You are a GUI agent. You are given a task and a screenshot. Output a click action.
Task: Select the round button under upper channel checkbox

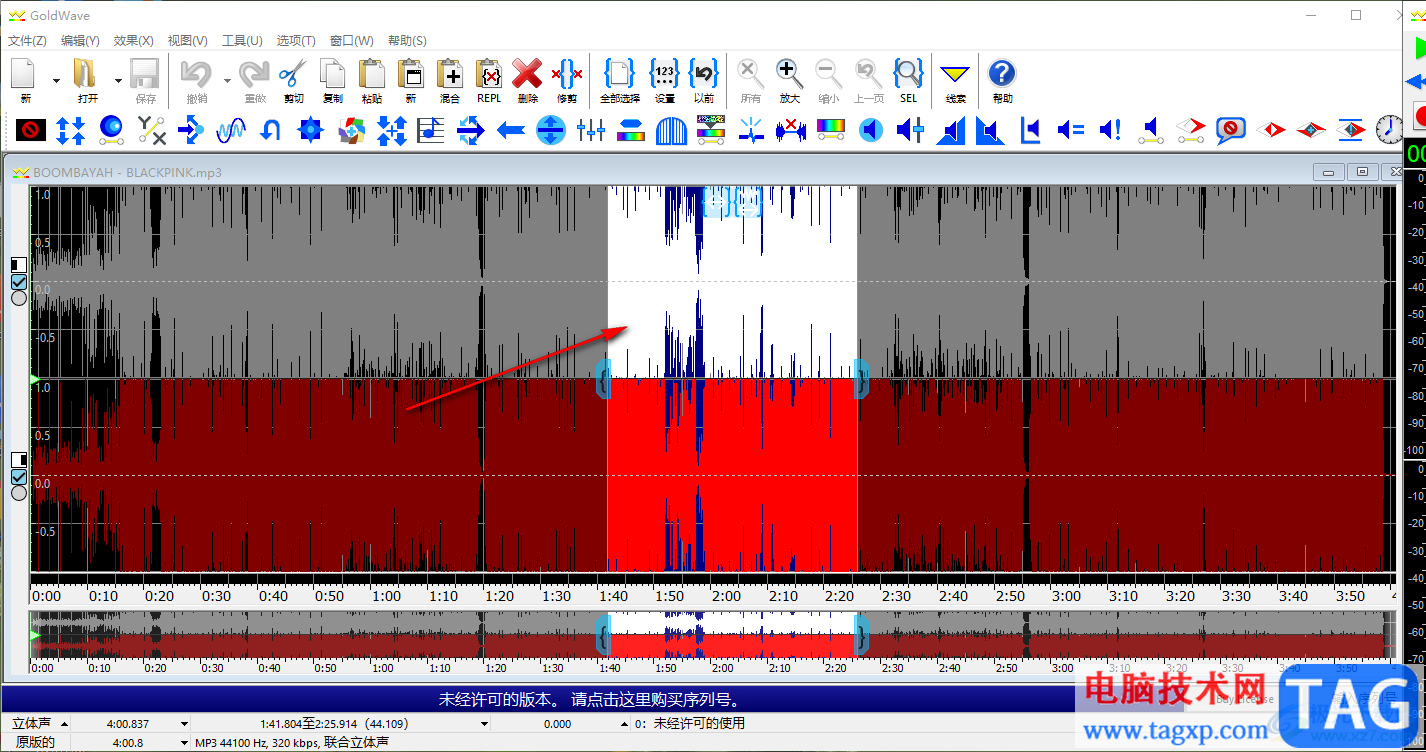point(19,298)
